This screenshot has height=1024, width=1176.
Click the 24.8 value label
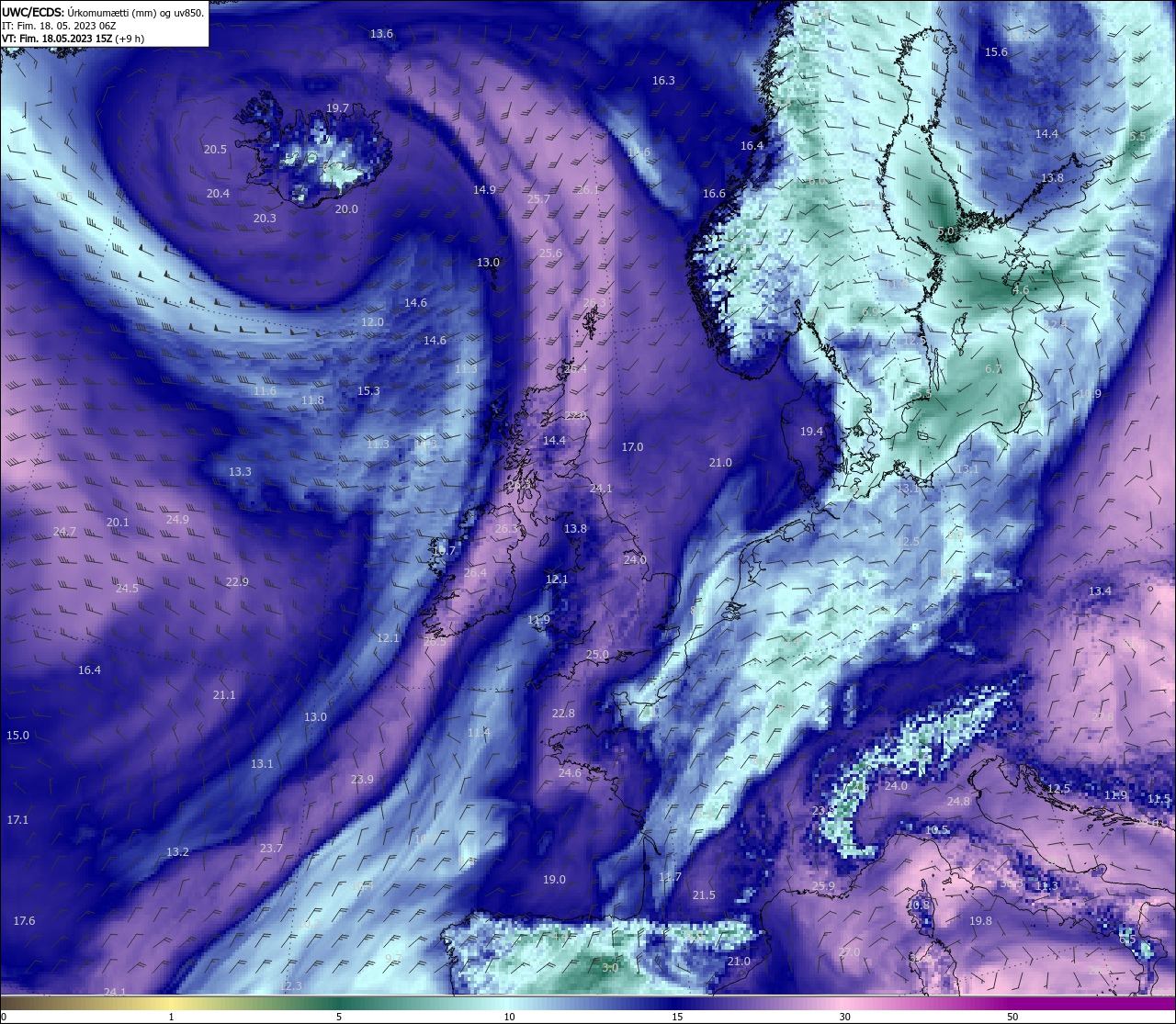pyautogui.click(x=958, y=802)
